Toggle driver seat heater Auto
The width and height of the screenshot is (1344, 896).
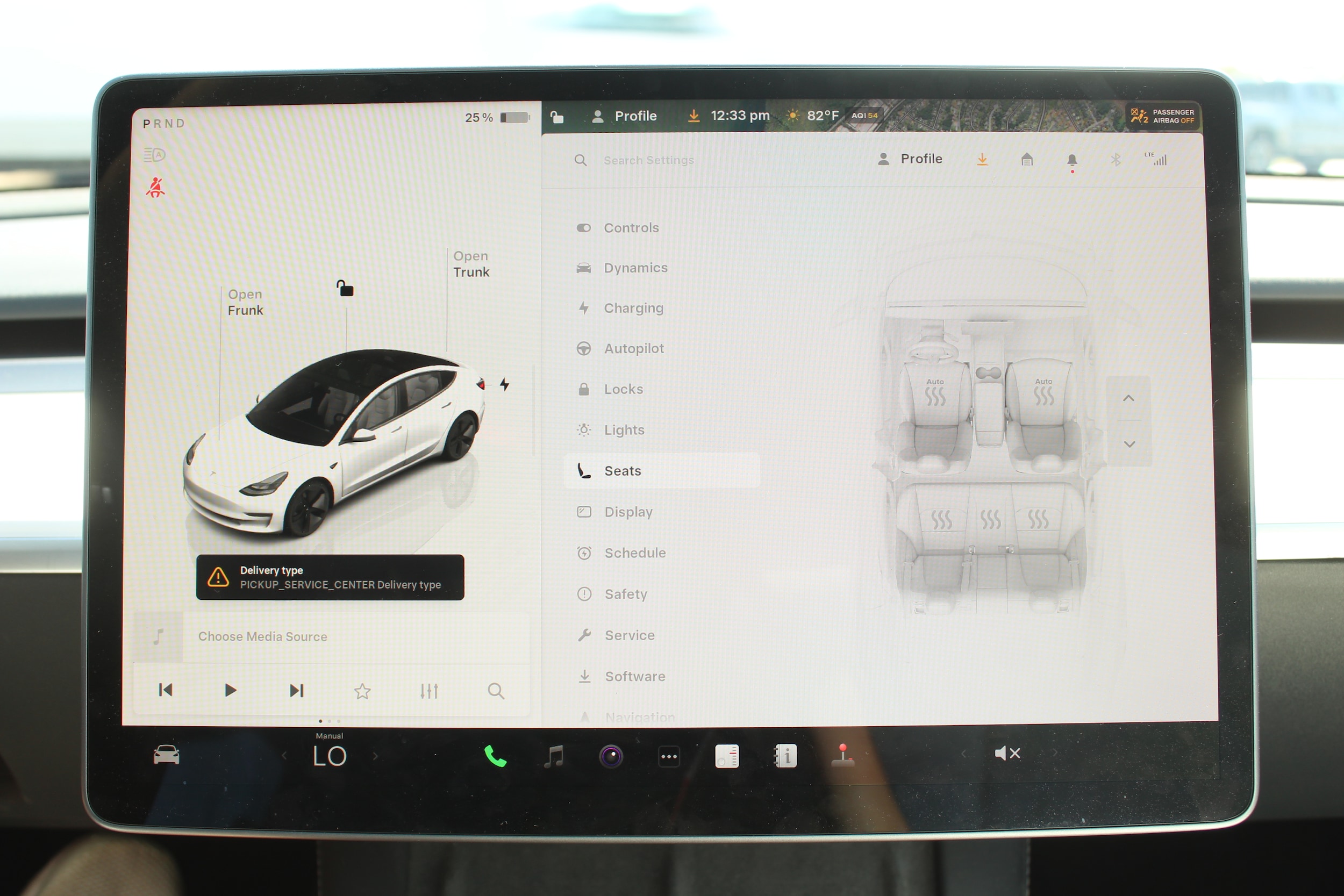coord(935,392)
